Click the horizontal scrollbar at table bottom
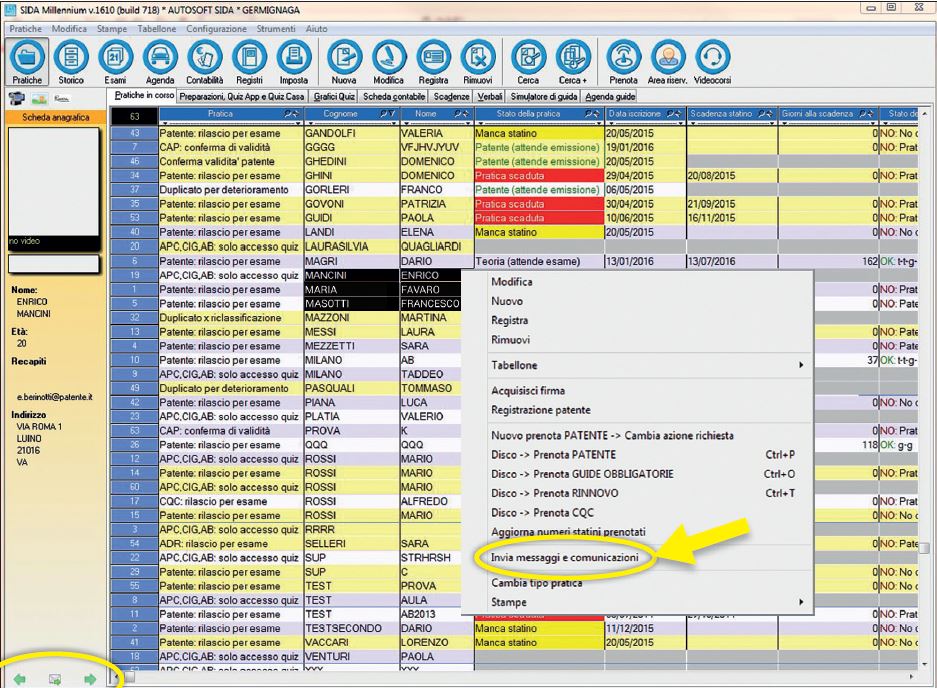 [500, 677]
